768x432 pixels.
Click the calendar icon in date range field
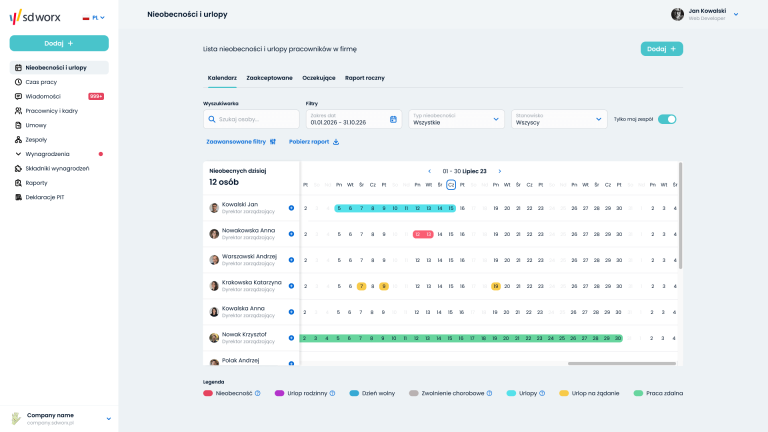pyautogui.click(x=393, y=119)
